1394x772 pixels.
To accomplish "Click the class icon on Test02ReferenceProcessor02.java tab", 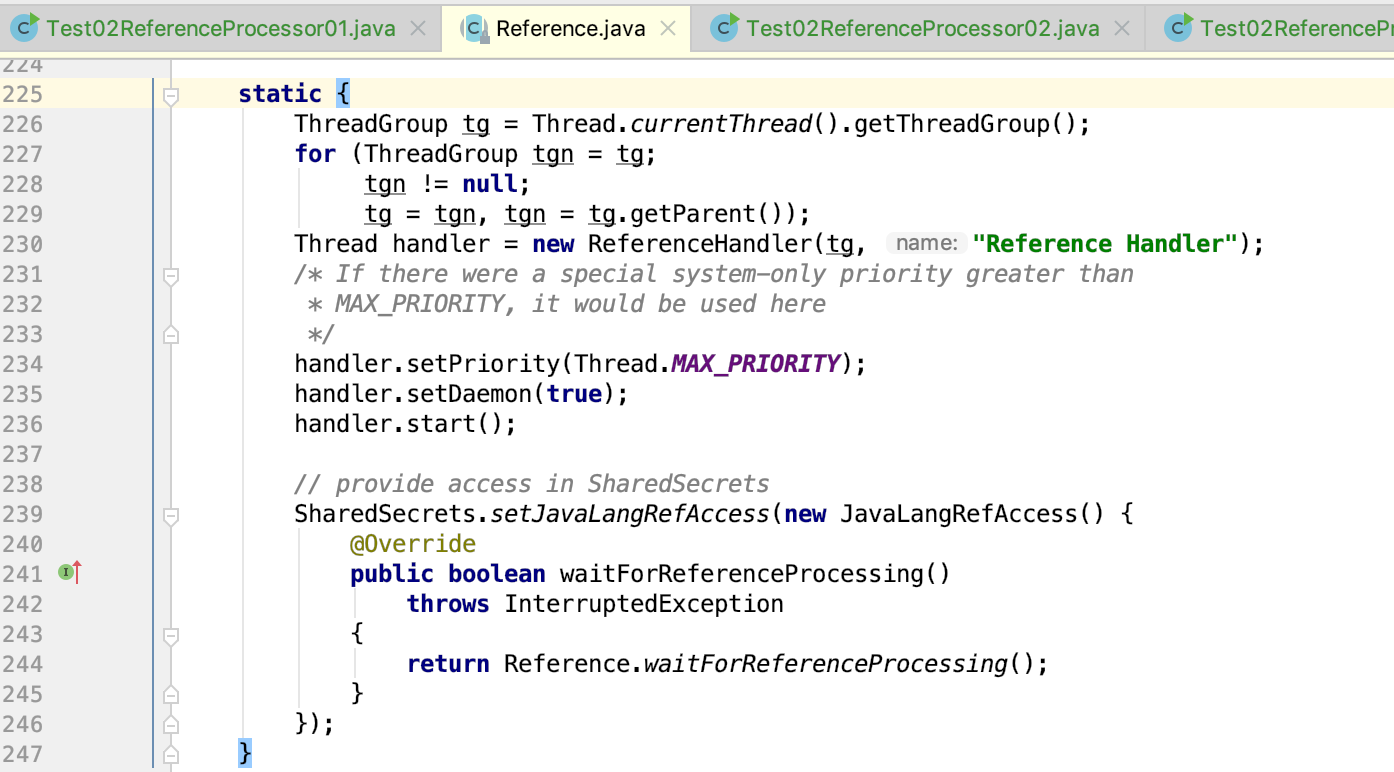I will (722, 28).
